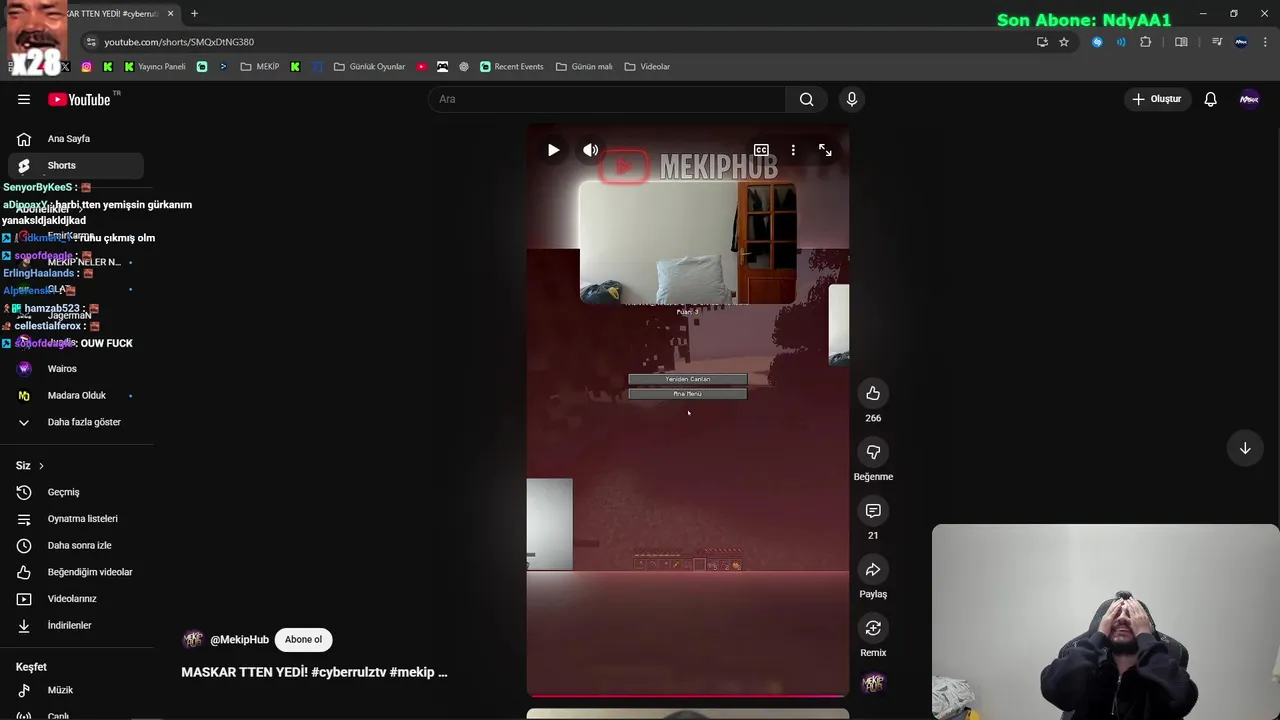The width and height of the screenshot is (1280, 720).
Task: Open the Recent Events bookmark
Action: pyautogui.click(x=512, y=67)
